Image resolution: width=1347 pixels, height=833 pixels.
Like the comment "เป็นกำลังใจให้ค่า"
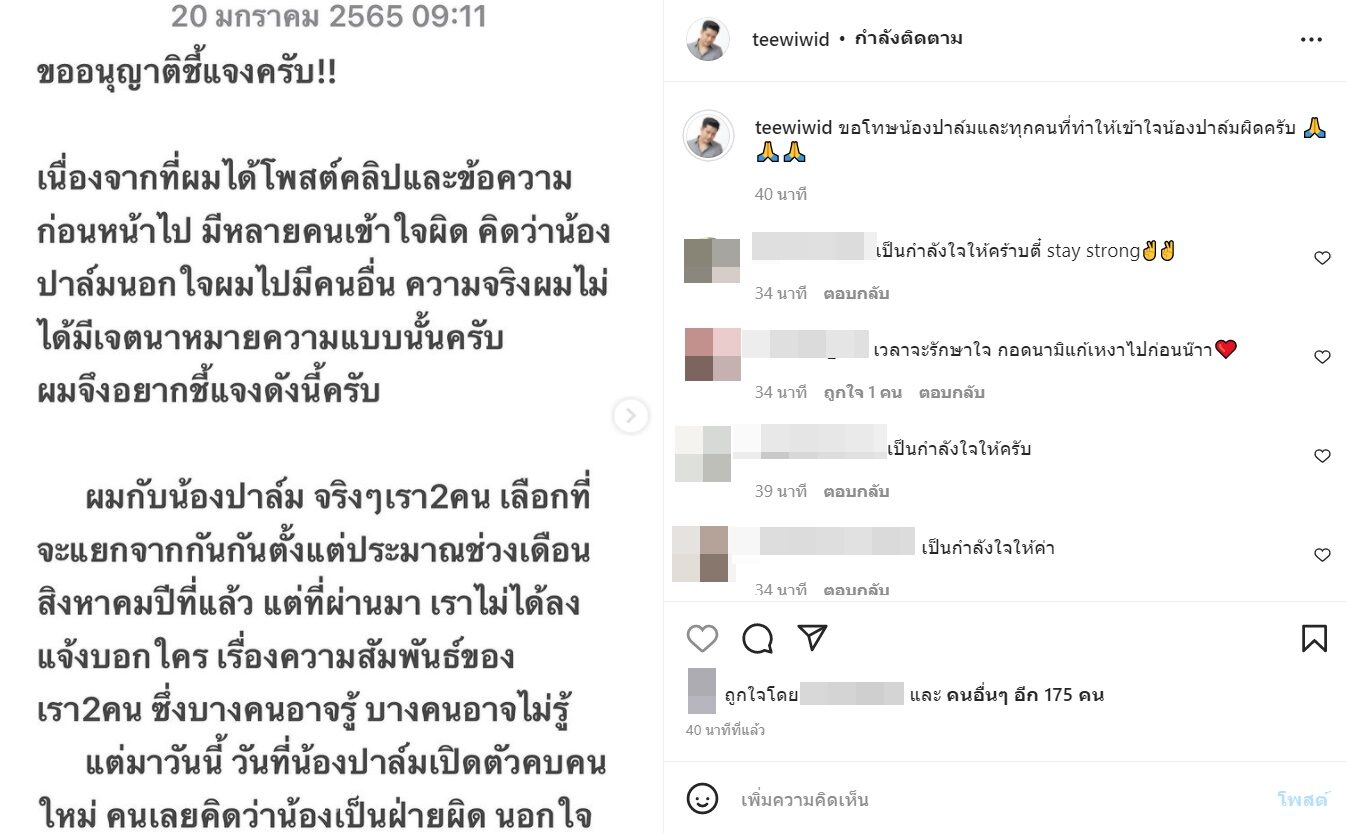[x=1322, y=555]
